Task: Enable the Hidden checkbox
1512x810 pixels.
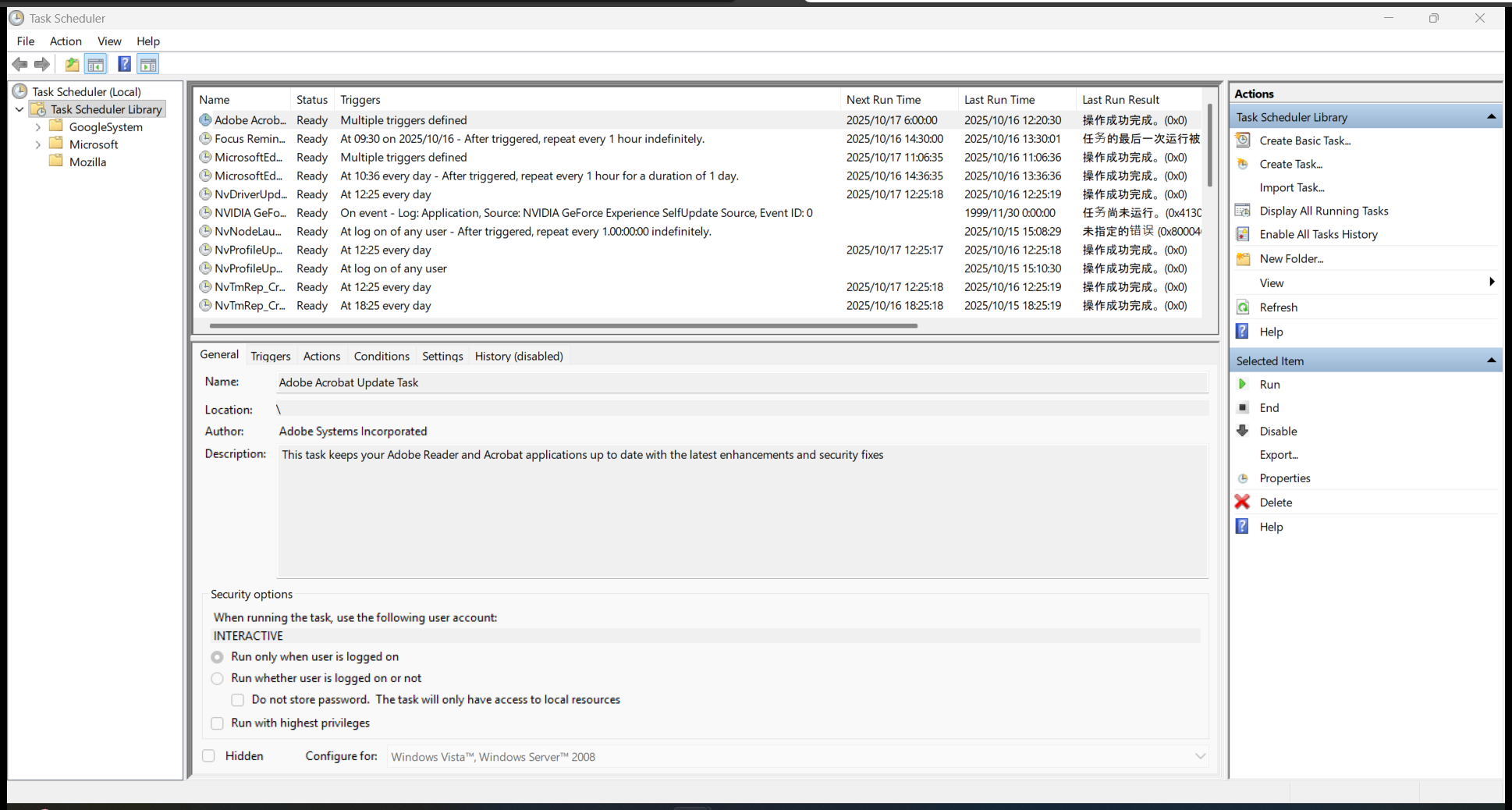Action: pos(208,755)
